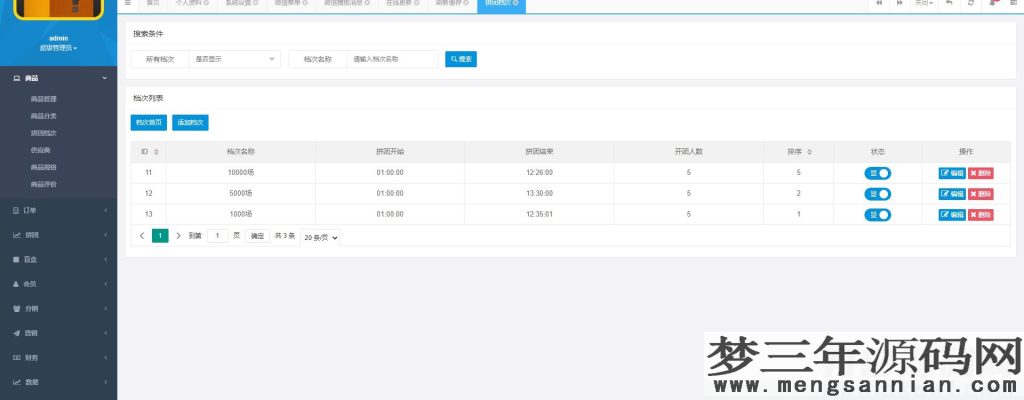Toggle the status switch for 1000场 row
This screenshot has width=1024, height=400.
(877, 214)
